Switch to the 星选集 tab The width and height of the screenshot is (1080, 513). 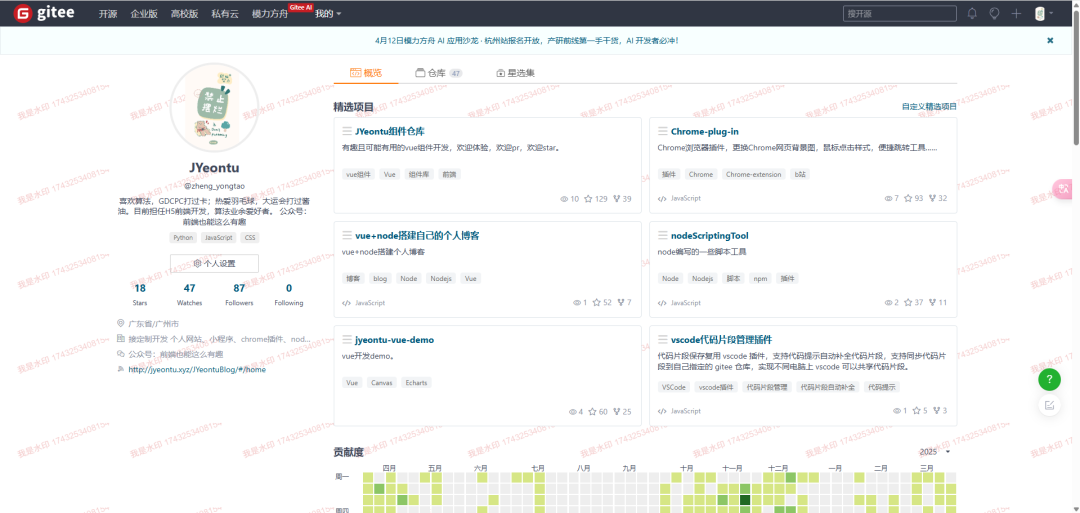click(x=515, y=73)
